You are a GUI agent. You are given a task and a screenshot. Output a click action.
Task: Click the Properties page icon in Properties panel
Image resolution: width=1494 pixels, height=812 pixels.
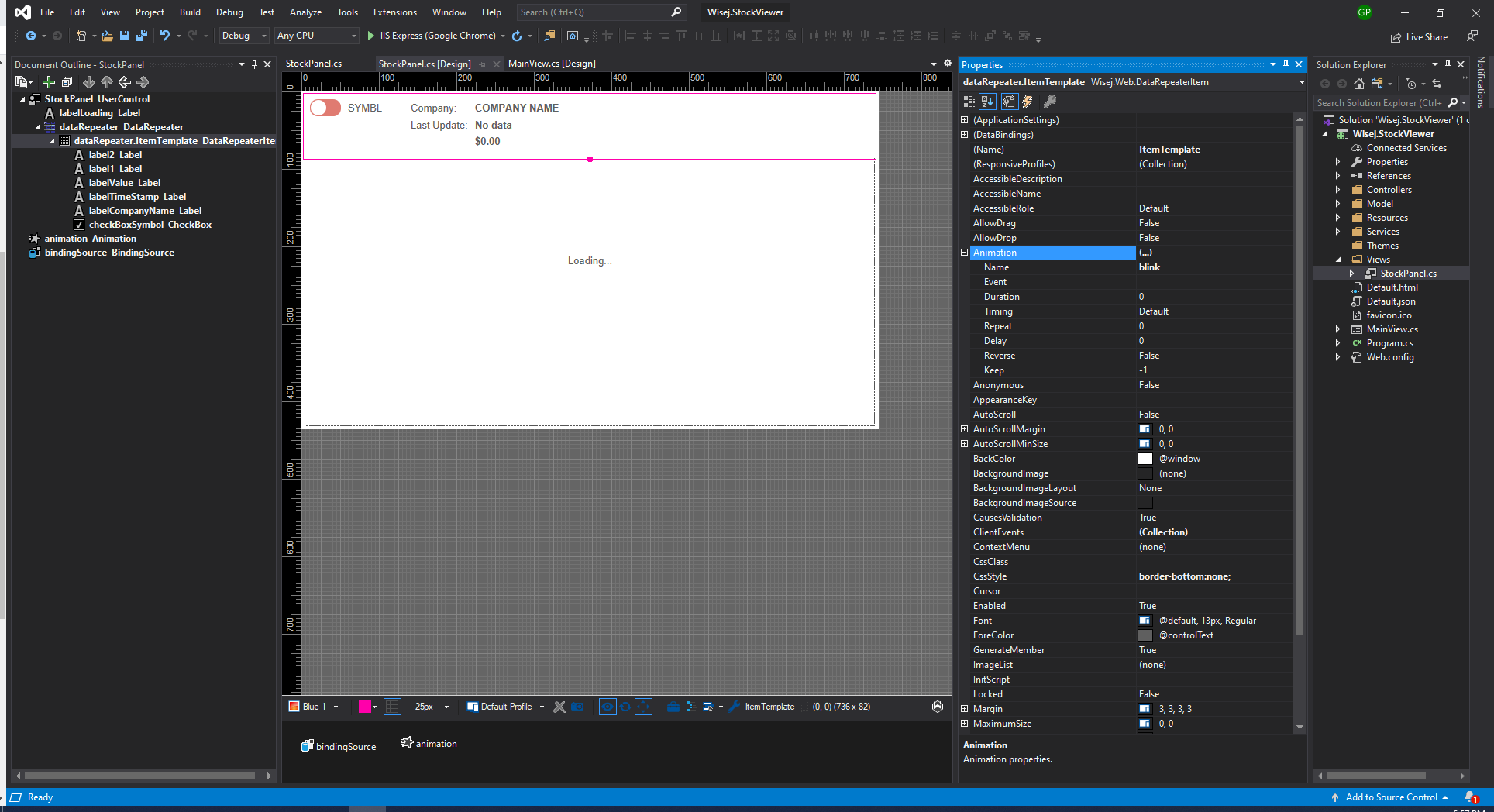click(1009, 101)
